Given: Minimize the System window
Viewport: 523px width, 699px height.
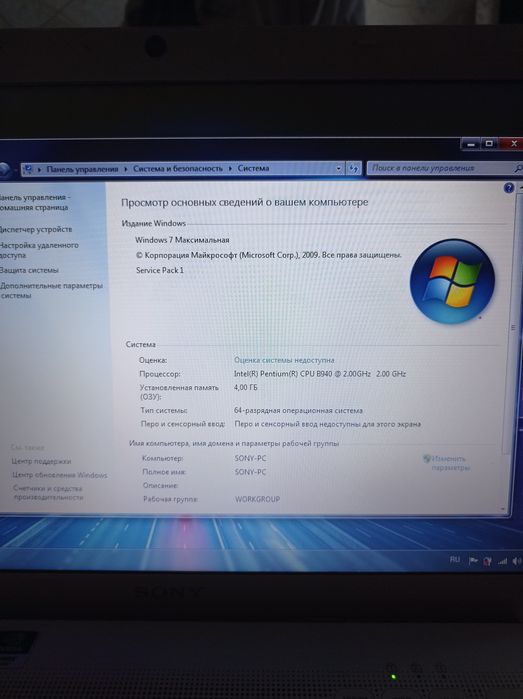Looking at the screenshot, I should pos(471,144).
